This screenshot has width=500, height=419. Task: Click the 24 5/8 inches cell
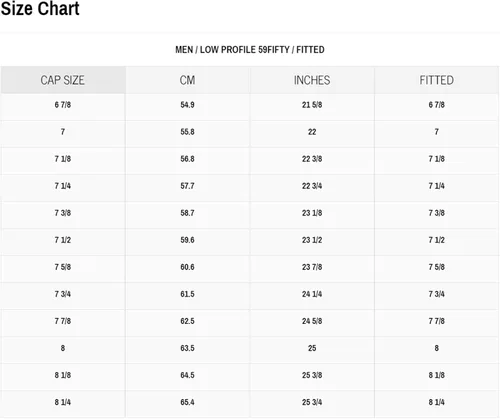click(x=312, y=321)
